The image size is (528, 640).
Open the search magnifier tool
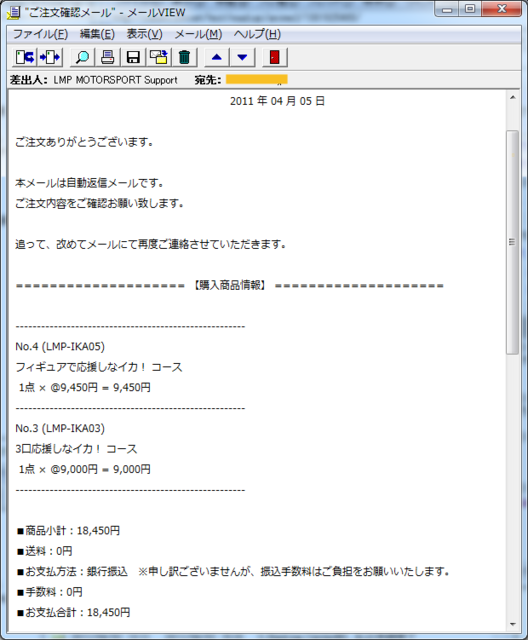83,57
